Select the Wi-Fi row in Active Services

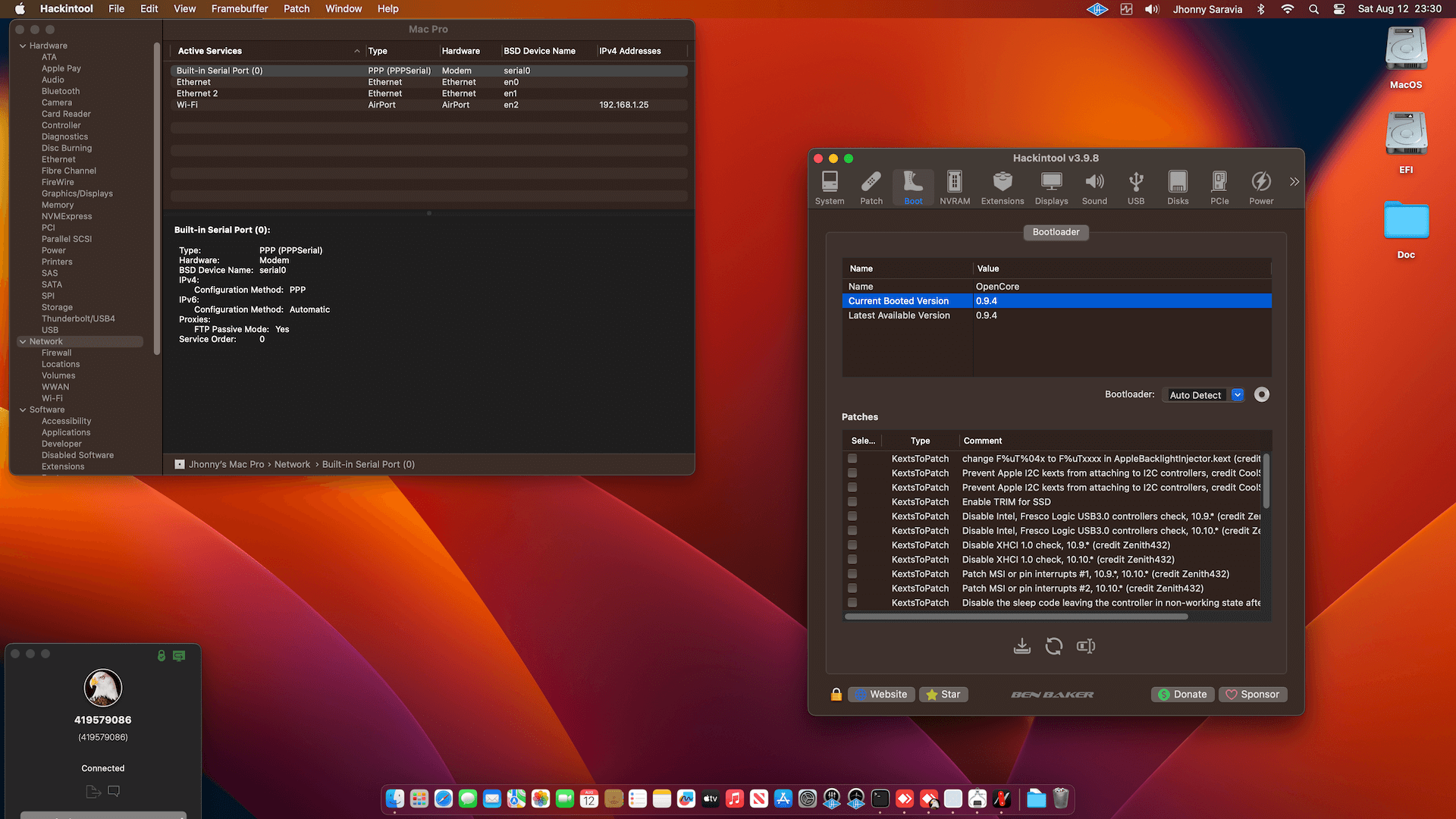(429, 105)
